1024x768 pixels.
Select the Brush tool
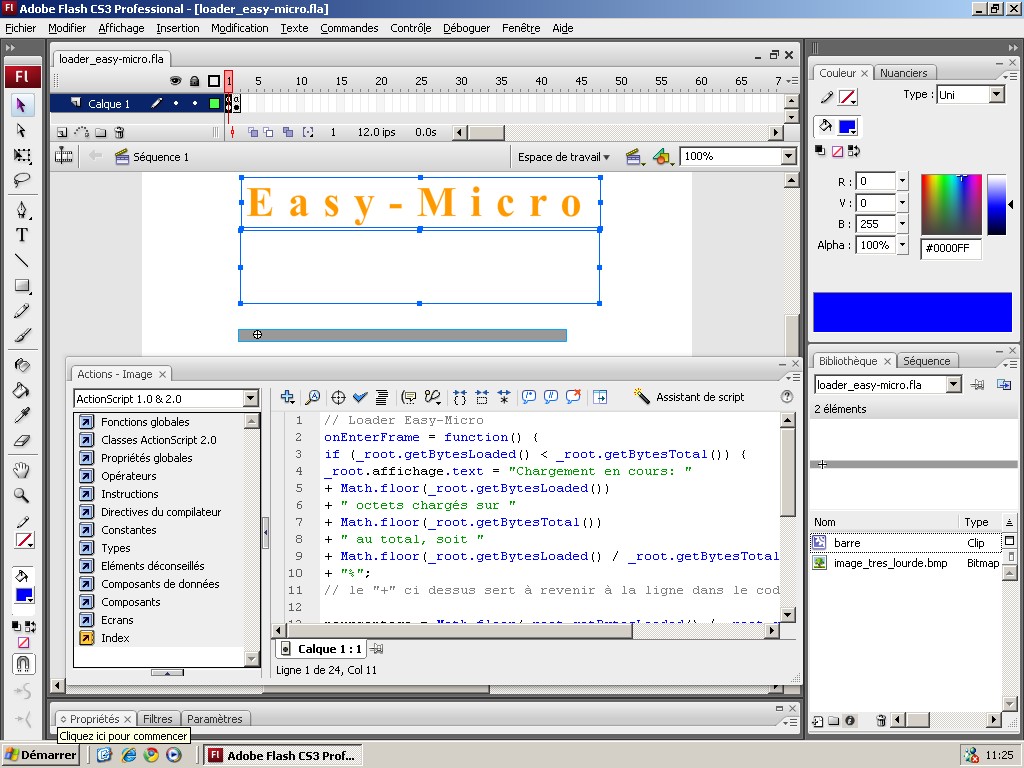[22, 335]
